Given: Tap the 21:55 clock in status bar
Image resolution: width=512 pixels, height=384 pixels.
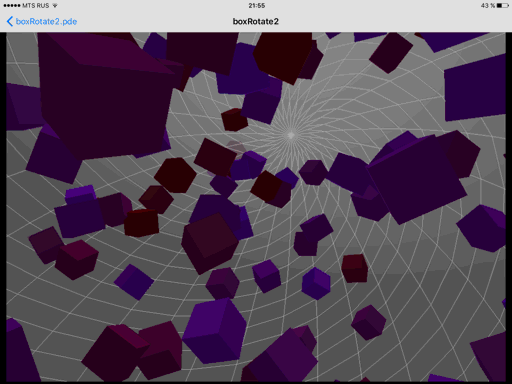Looking at the screenshot, I should (256, 6).
